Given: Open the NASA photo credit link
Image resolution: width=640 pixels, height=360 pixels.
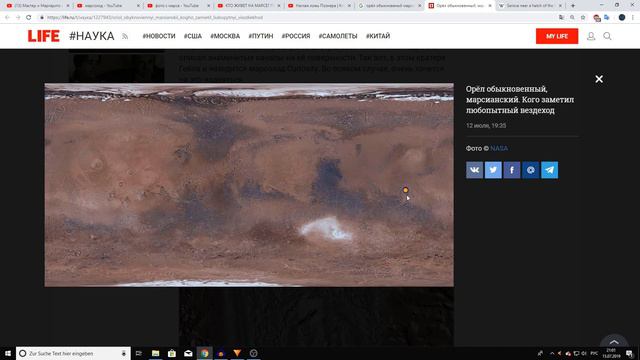Looking at the screenshot, I should coord(499,148).
